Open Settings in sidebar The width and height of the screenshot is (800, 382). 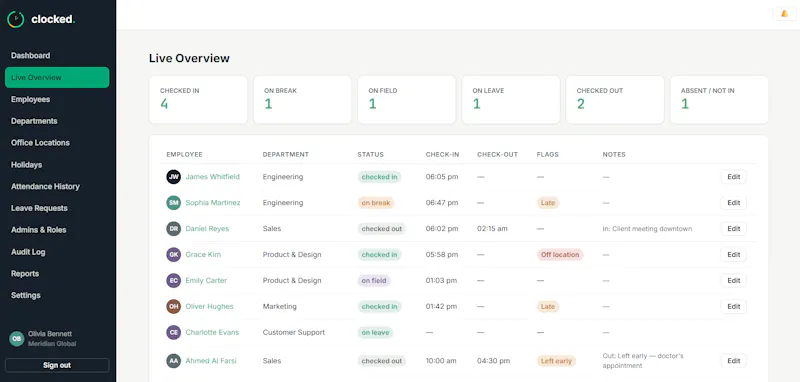pyautogui.click(x=57, y=295)
